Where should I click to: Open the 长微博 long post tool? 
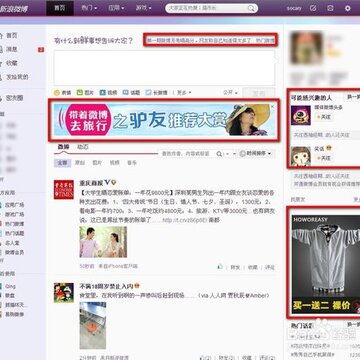point(156,93)
